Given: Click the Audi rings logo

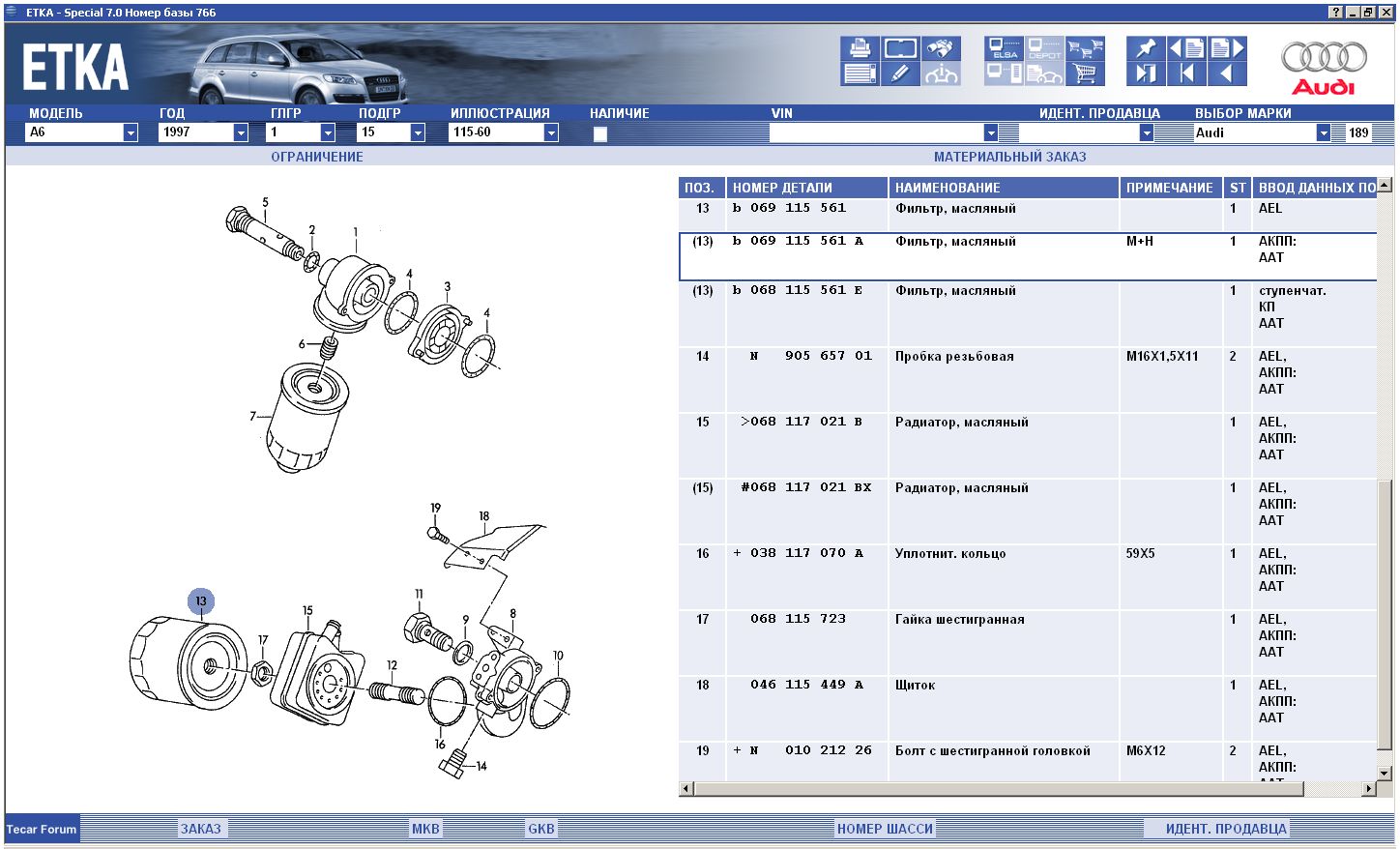Looking at the screenshot, I should tap(1324, 57).
